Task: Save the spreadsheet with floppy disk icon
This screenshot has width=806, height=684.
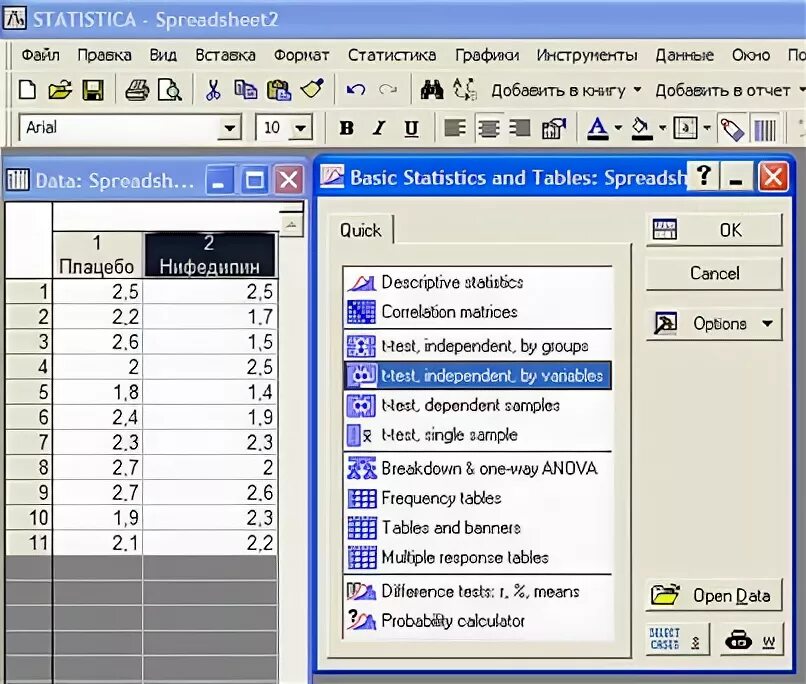Action: (93, 90)
